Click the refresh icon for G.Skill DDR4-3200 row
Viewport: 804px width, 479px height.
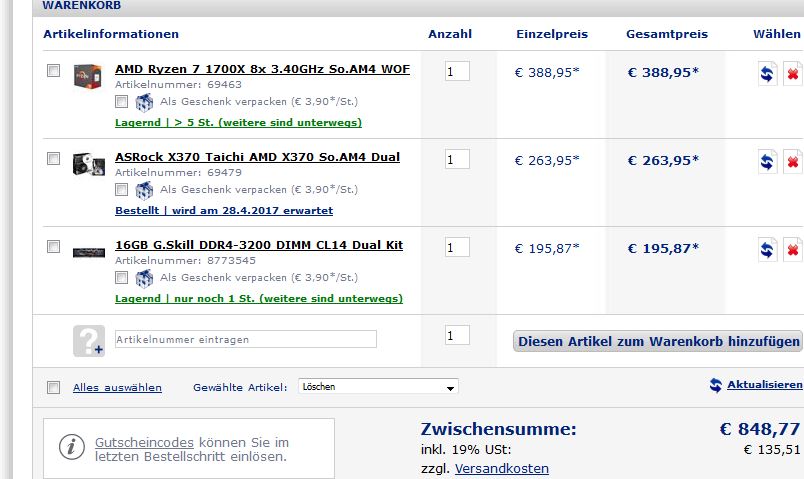point(767,250)
